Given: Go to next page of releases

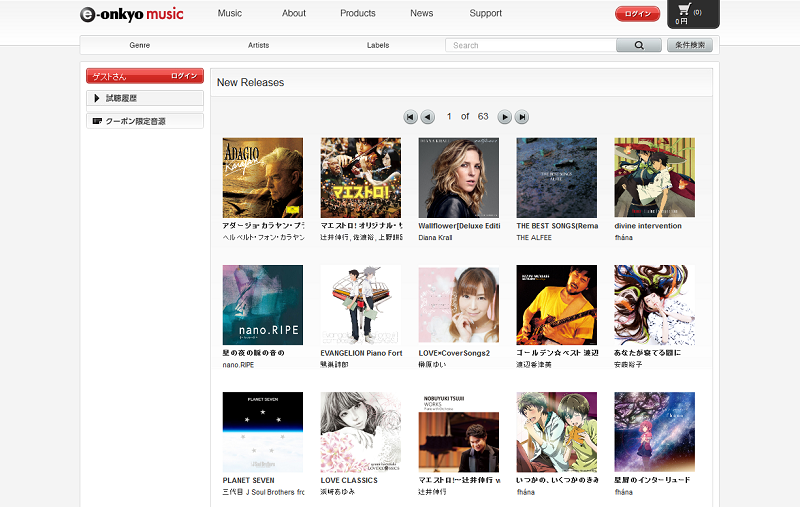Looking at the screenshot, I should (x=504, y=117).
